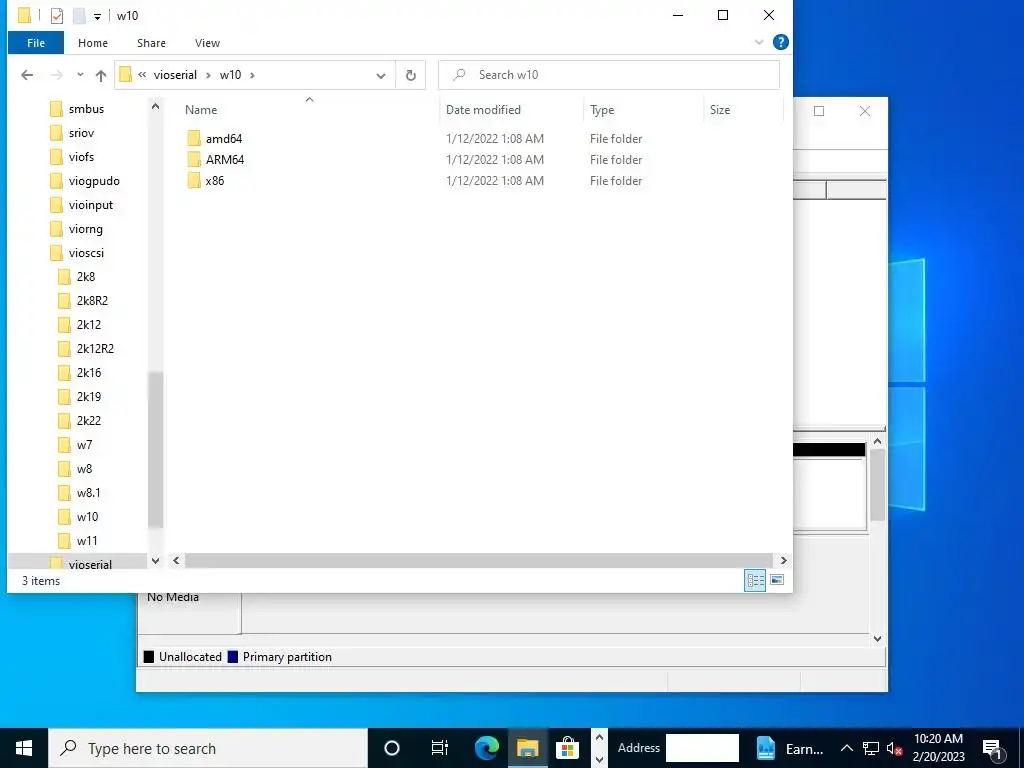Select viogpudo in the navigation tree
The image size is (1024, 768).
pos(94,181)
